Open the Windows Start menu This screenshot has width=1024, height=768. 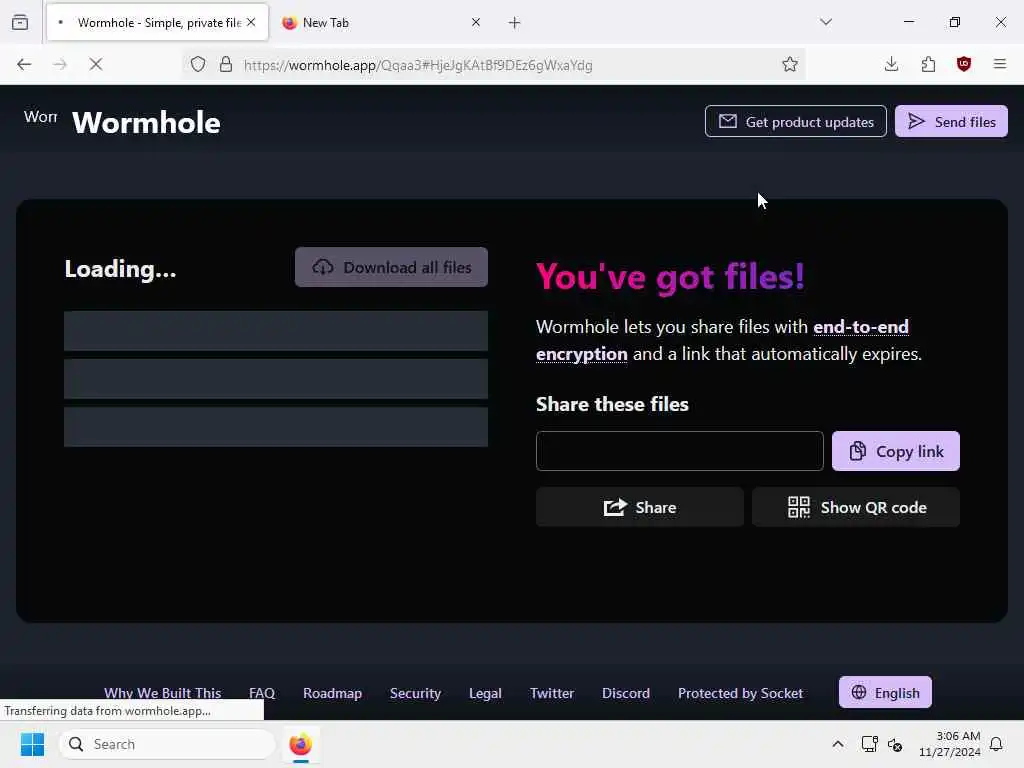pos(32,744)
